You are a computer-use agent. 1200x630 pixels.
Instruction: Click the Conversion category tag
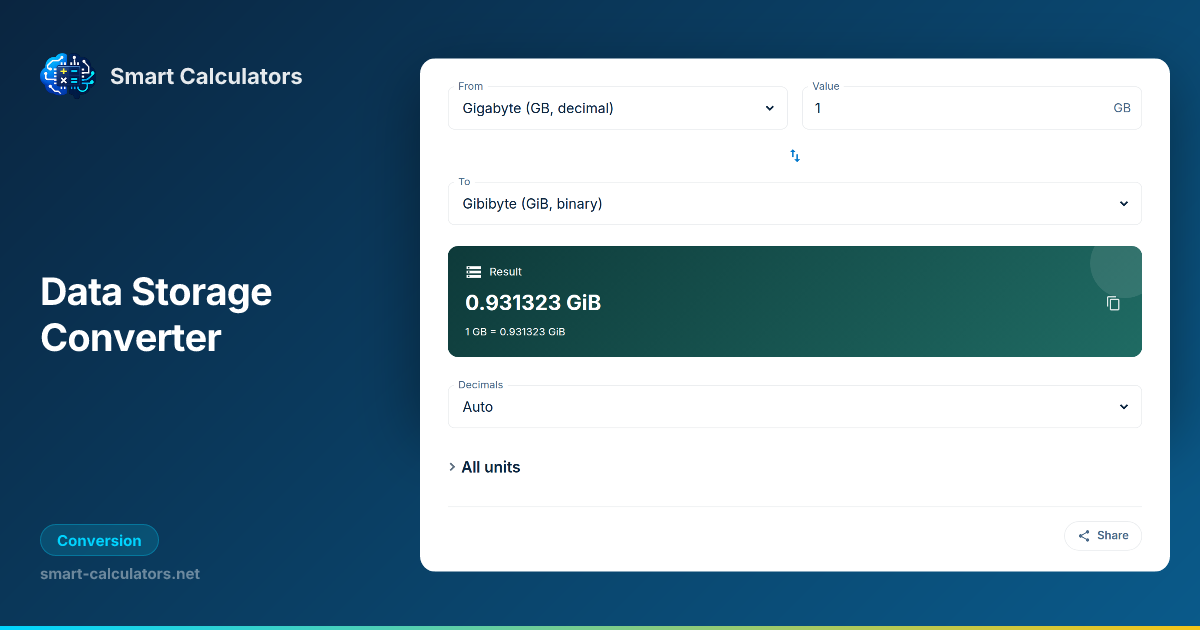99,541
